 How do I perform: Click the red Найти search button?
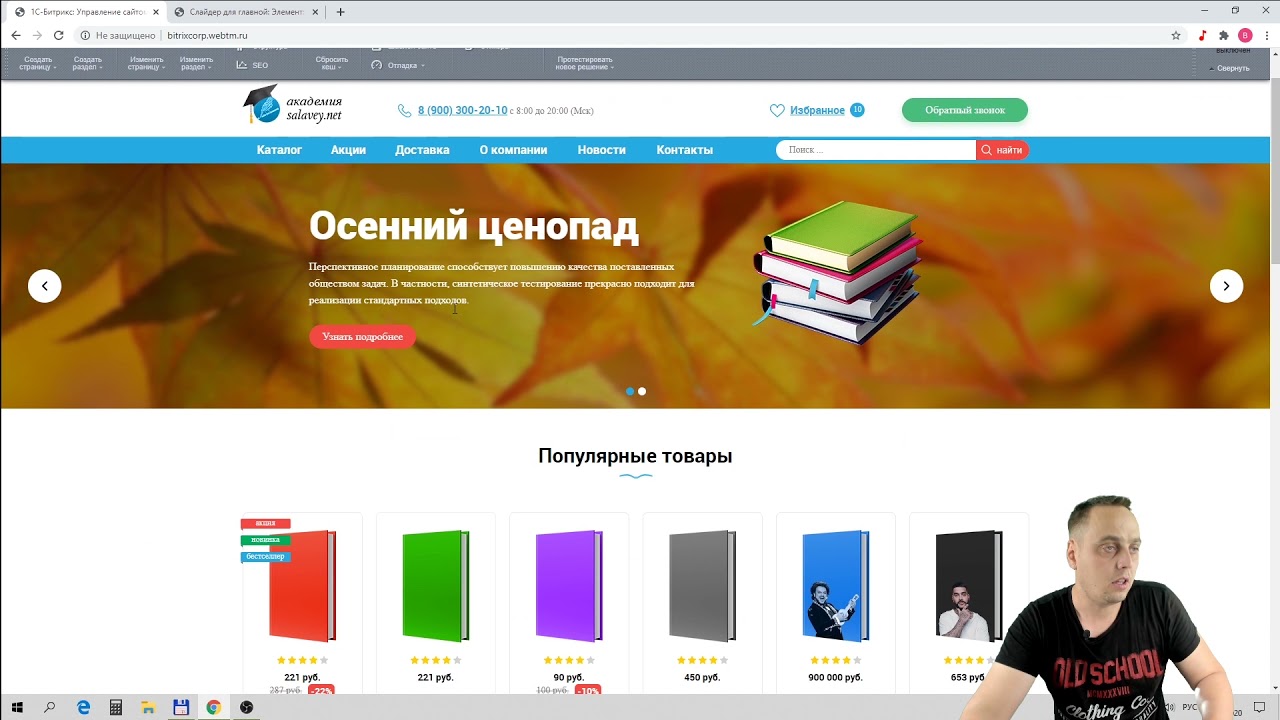[1002, 150]
